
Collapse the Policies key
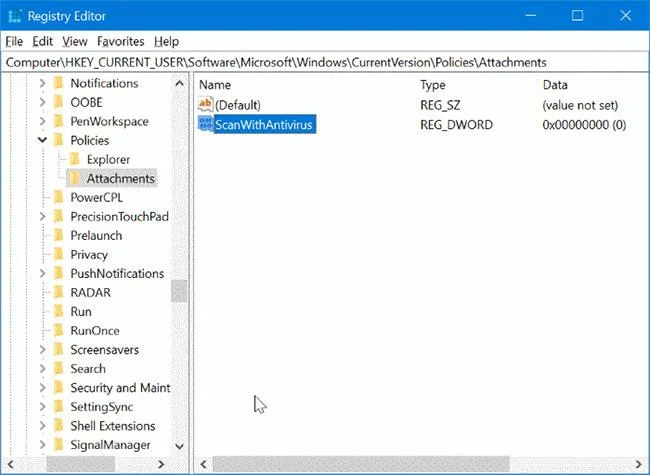click(x=42, y=141)
